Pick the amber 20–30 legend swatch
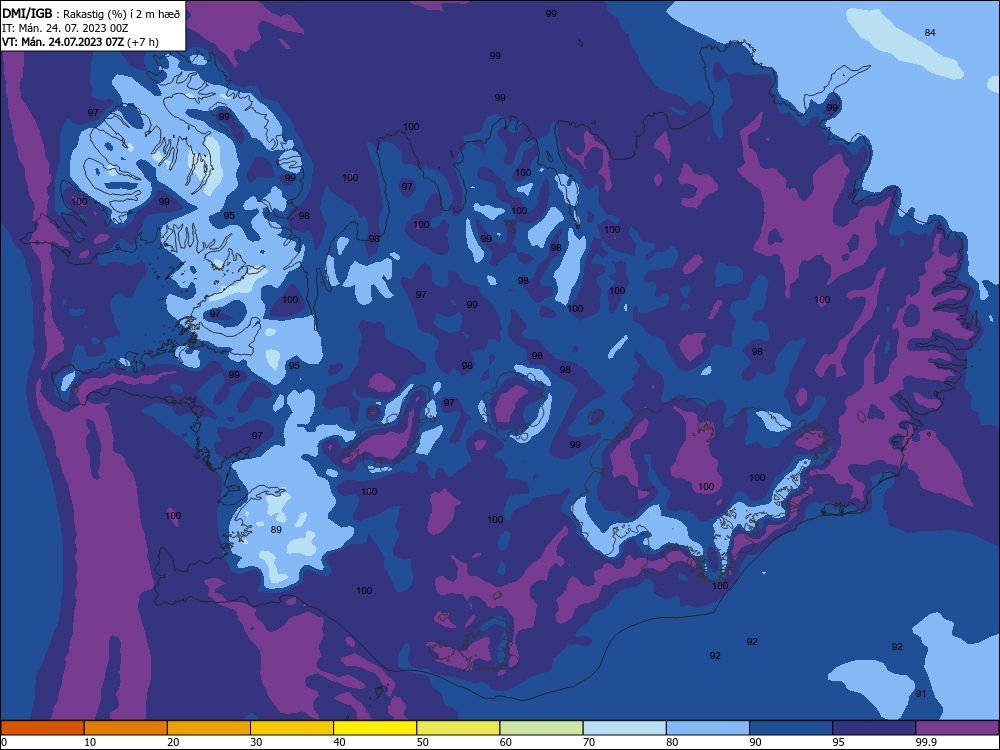Viewport: 1000px width, 750px height. 209,728
